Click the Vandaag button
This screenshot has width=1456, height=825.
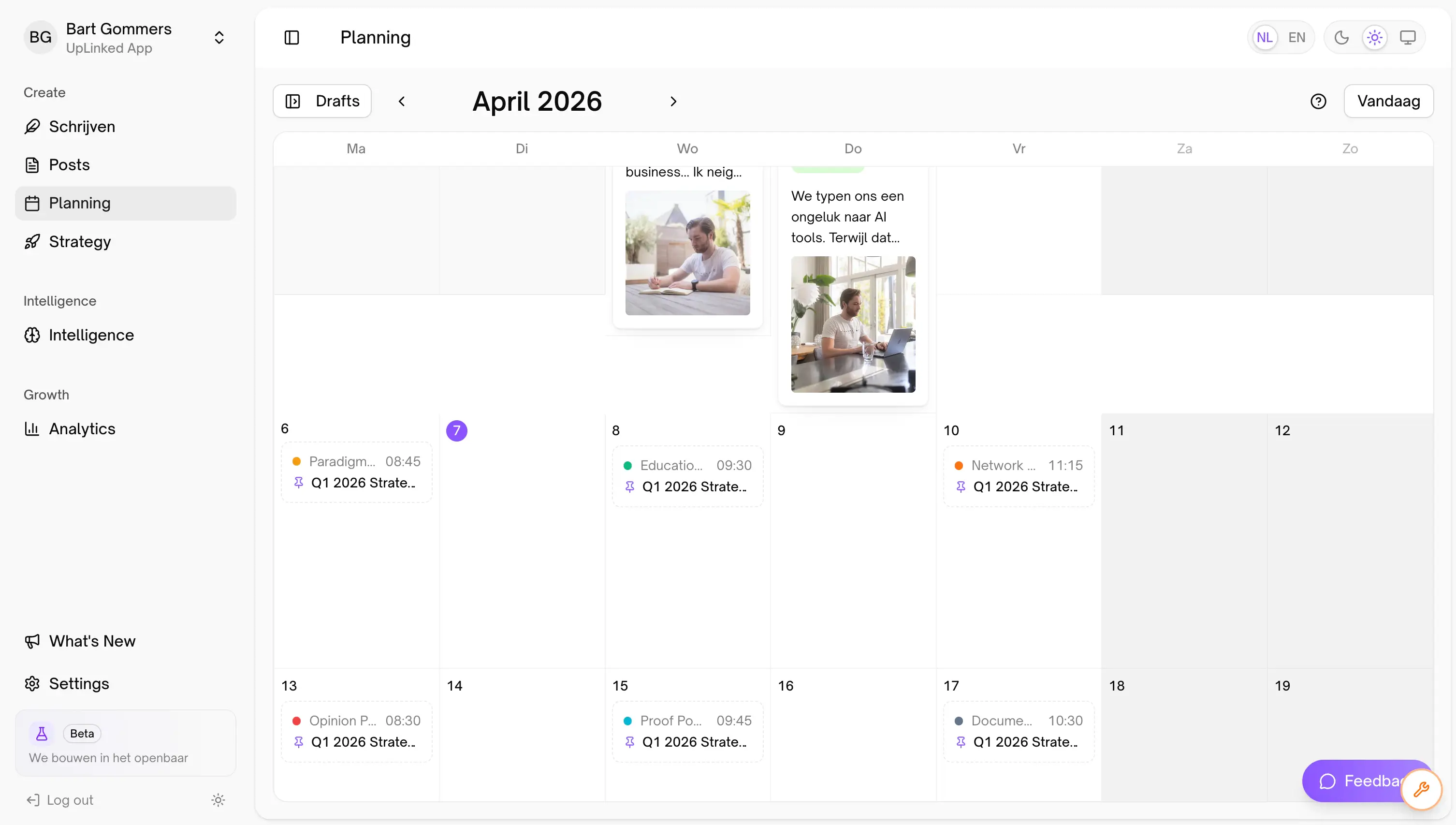click(1388, 101)
